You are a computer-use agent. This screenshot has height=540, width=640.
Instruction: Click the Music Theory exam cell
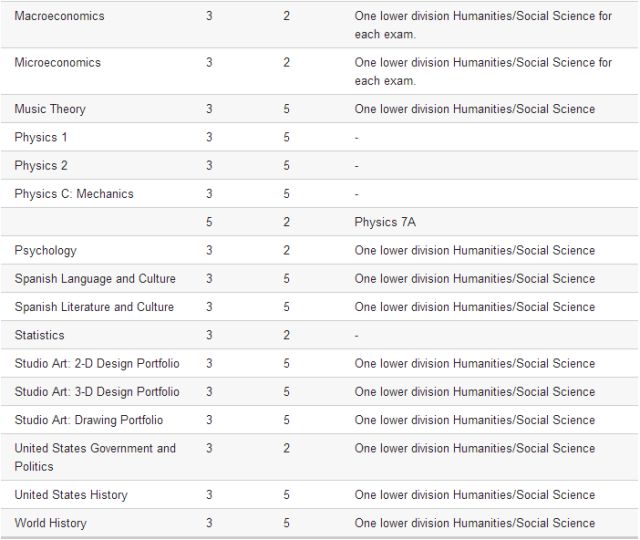pos(50,109)
